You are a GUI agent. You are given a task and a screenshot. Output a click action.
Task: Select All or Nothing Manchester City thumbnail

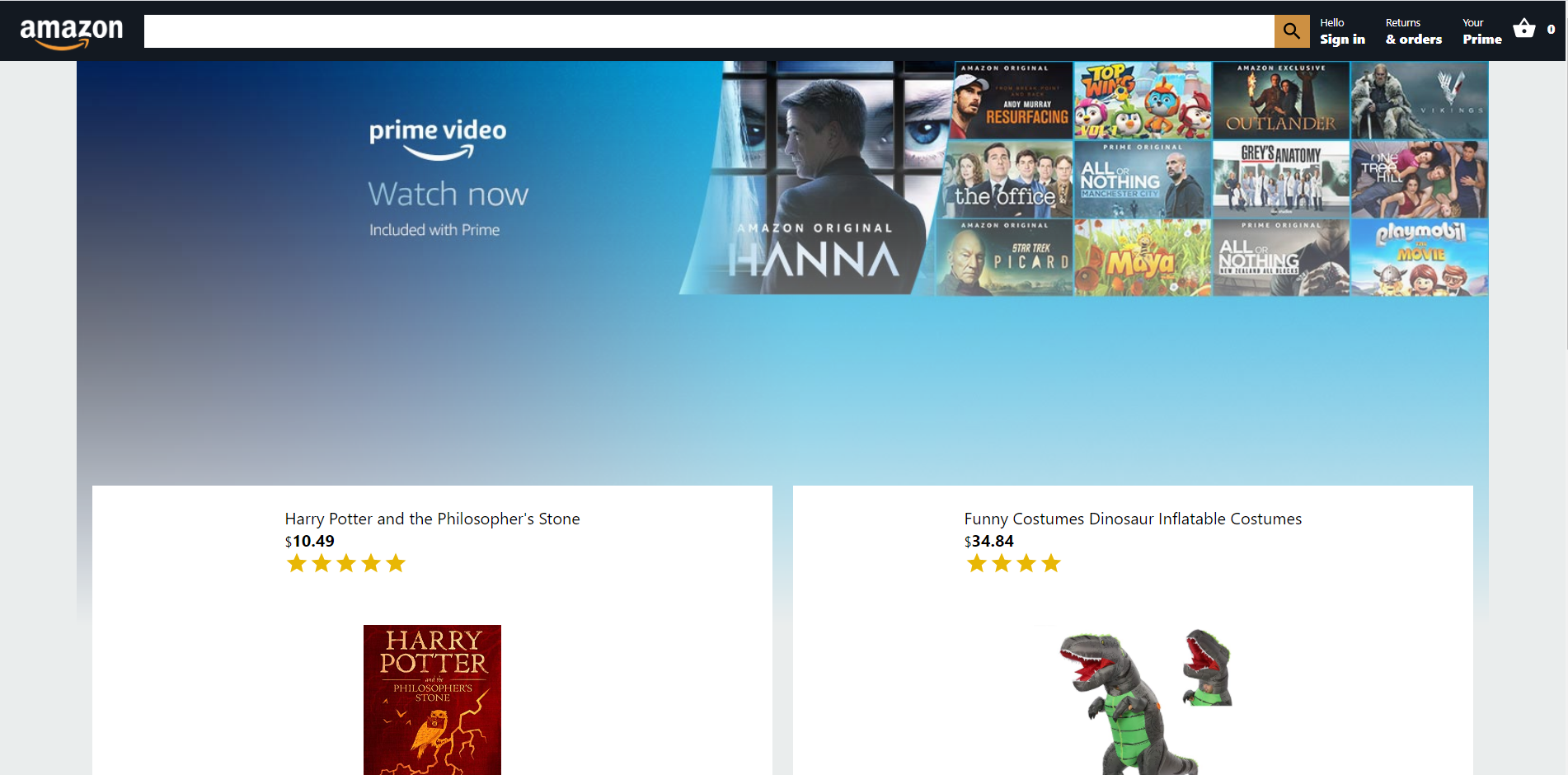1143,179
